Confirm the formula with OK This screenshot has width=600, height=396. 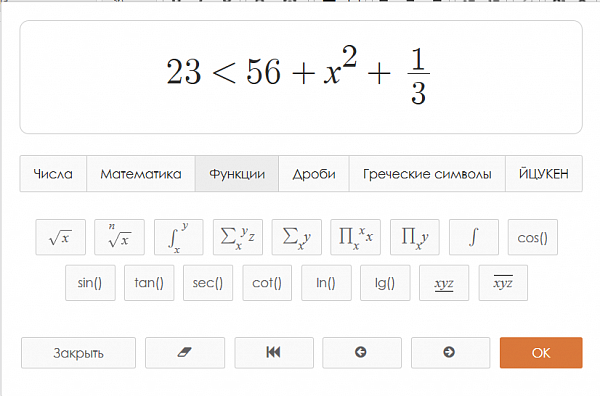point(541,353)
